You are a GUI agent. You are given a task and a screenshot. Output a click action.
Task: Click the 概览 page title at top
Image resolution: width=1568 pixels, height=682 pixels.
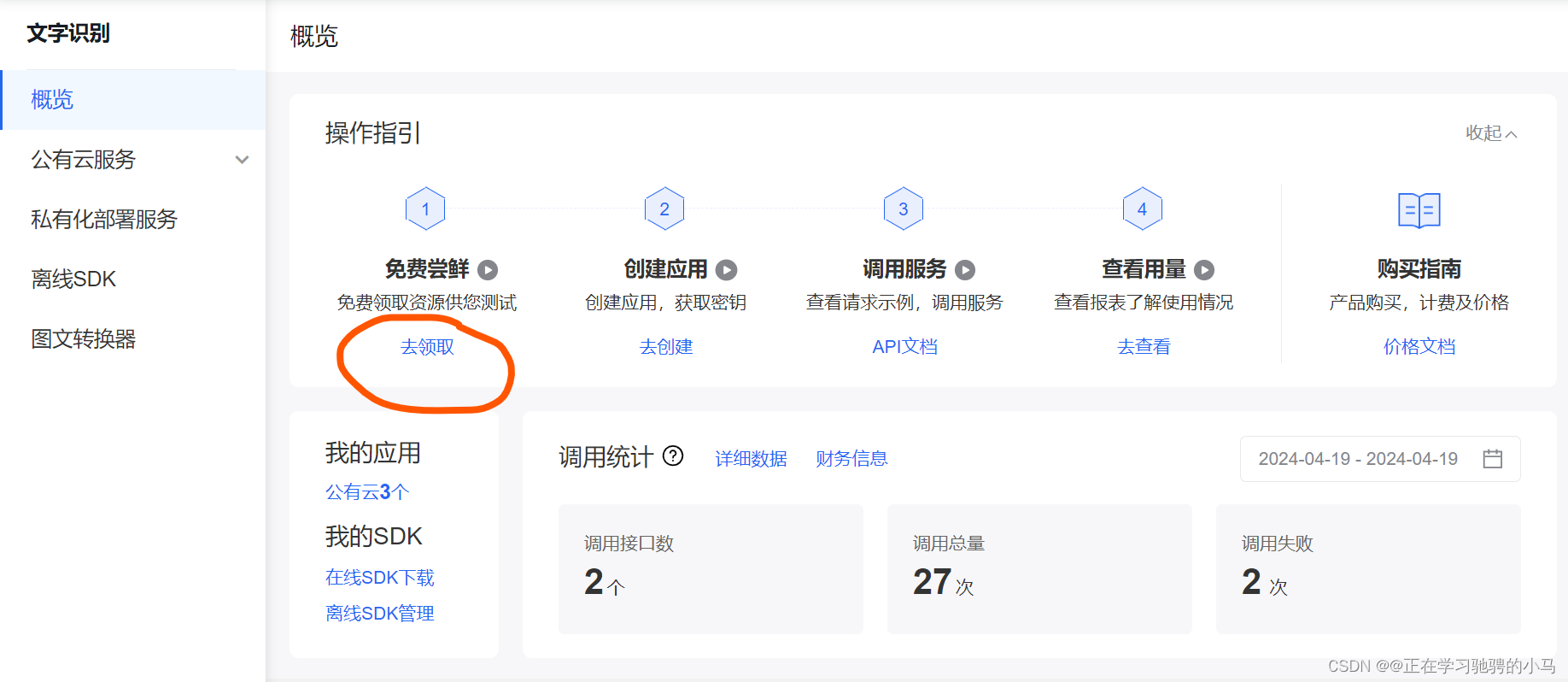click(314, 36)
